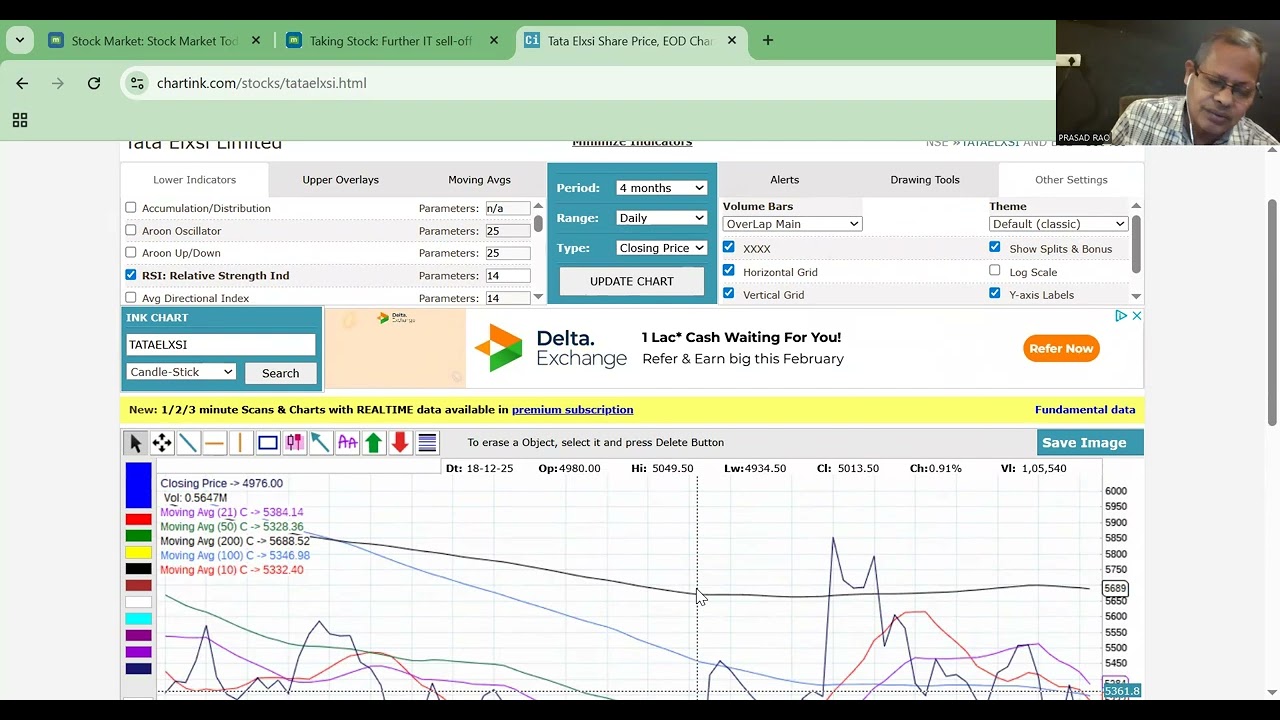Image resolution: width=1280 pixels, height=720 pixels.
Task: Enable Avg Directional Index checkbox
Action: (x=131, y=298)
